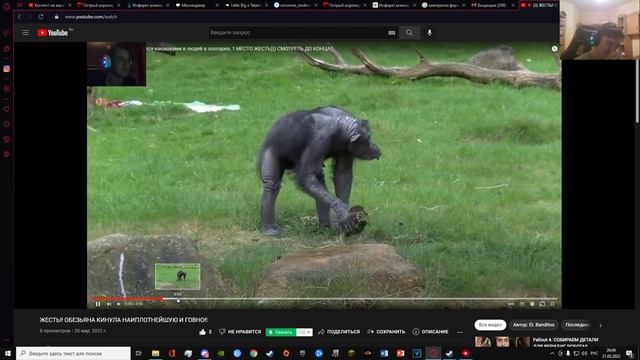Switch to the Мессенджер browser tab

[193, 5]
